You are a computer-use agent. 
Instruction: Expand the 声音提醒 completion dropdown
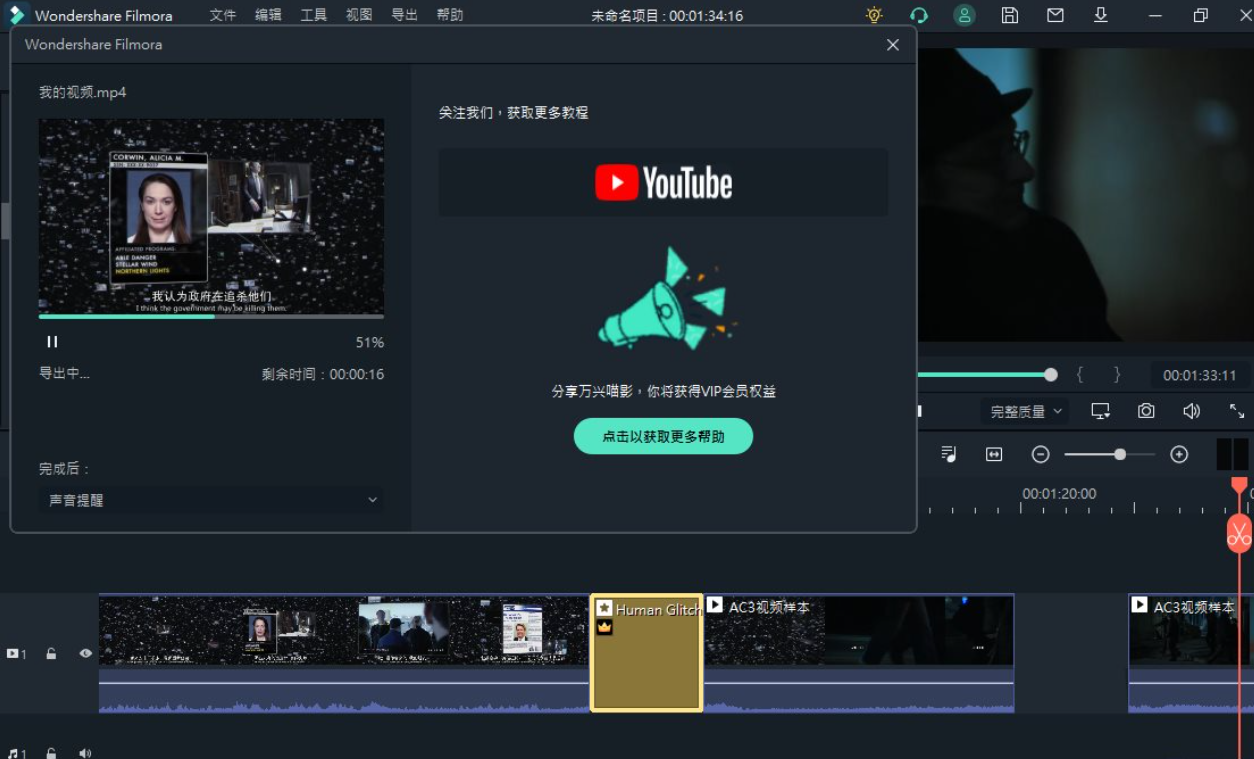211,500
